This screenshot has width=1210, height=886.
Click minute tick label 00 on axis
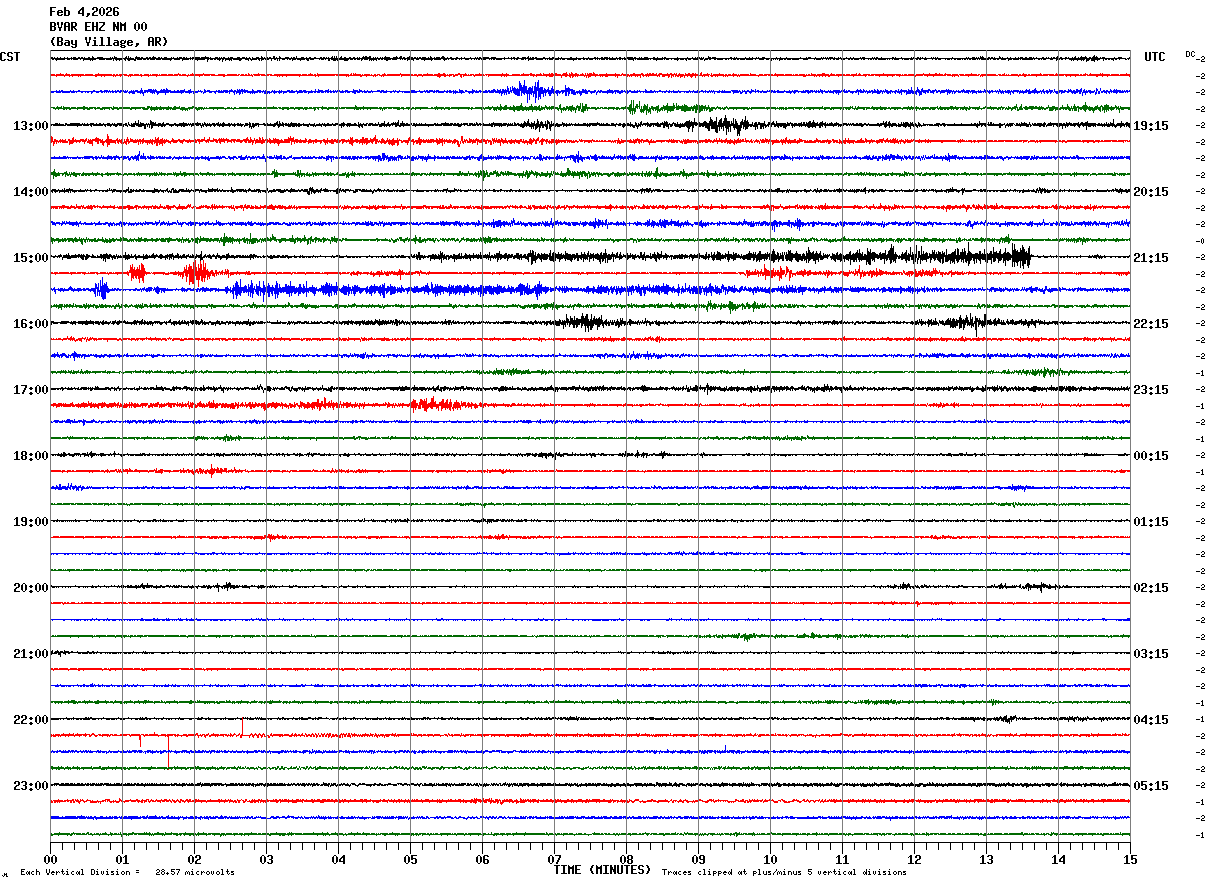(x=50, y=859)
